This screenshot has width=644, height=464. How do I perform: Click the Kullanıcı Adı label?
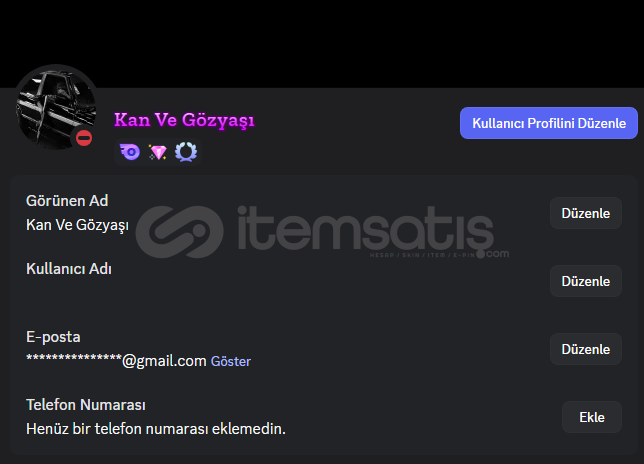tap(69, 269)
